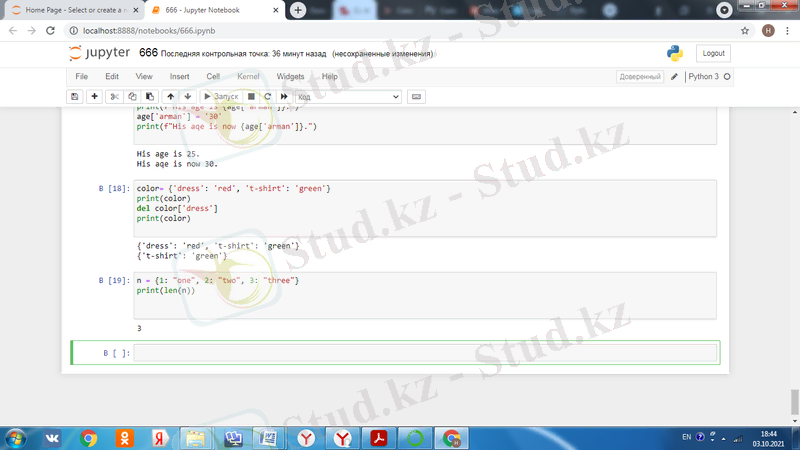Click inside code cell 18 with color dictionary
800x450 pixels.
click(425, 208)
